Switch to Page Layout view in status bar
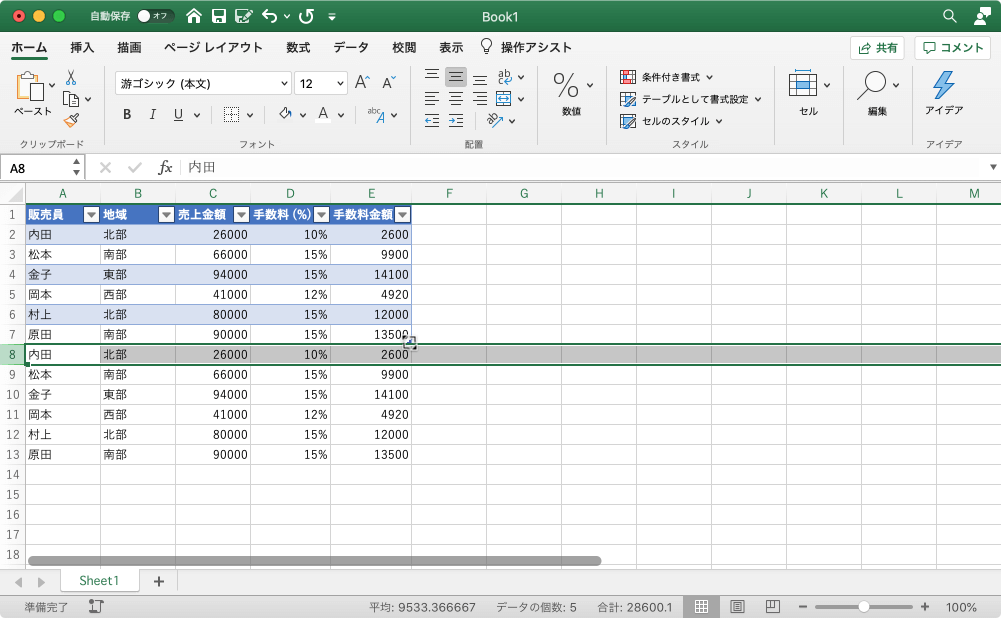Image resolution: width=1001 pixels, height=618 pixels. 737,607
